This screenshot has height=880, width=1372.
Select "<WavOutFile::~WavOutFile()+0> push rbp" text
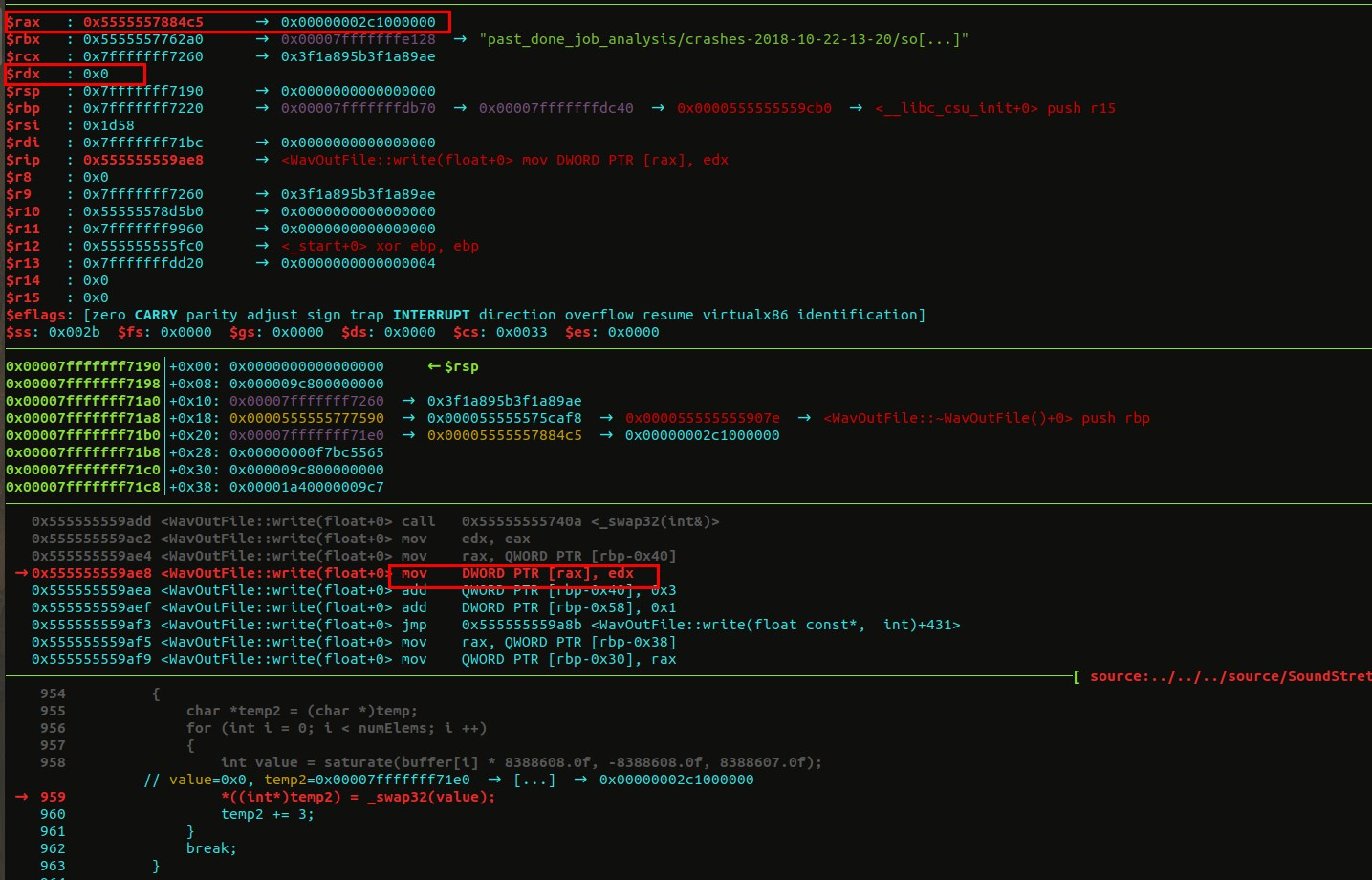click(x=987, y=418)
